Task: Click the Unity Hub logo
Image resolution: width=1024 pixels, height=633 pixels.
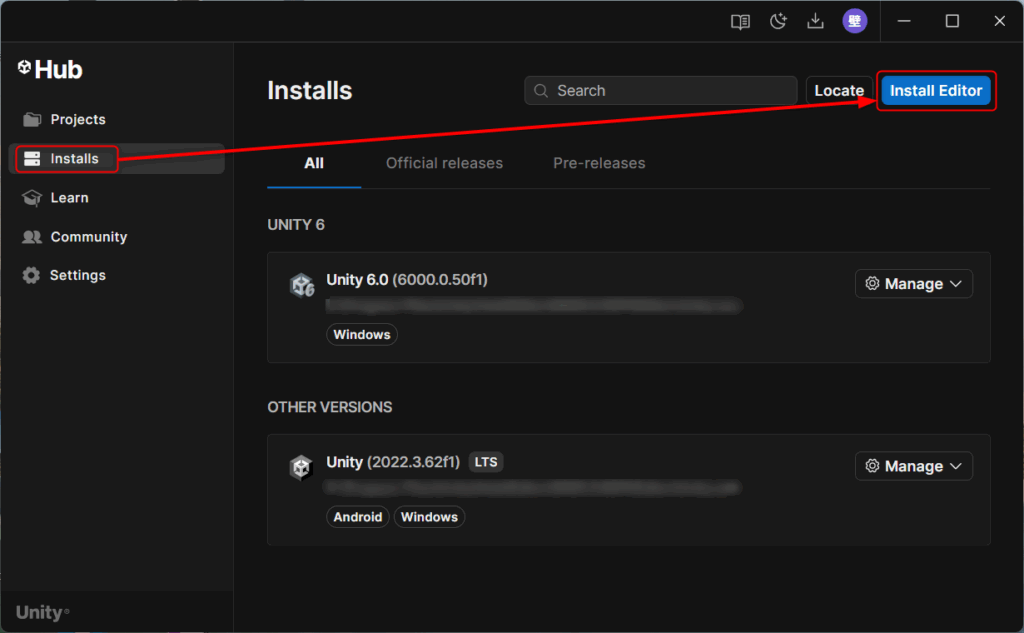Action: click(50, 69)
